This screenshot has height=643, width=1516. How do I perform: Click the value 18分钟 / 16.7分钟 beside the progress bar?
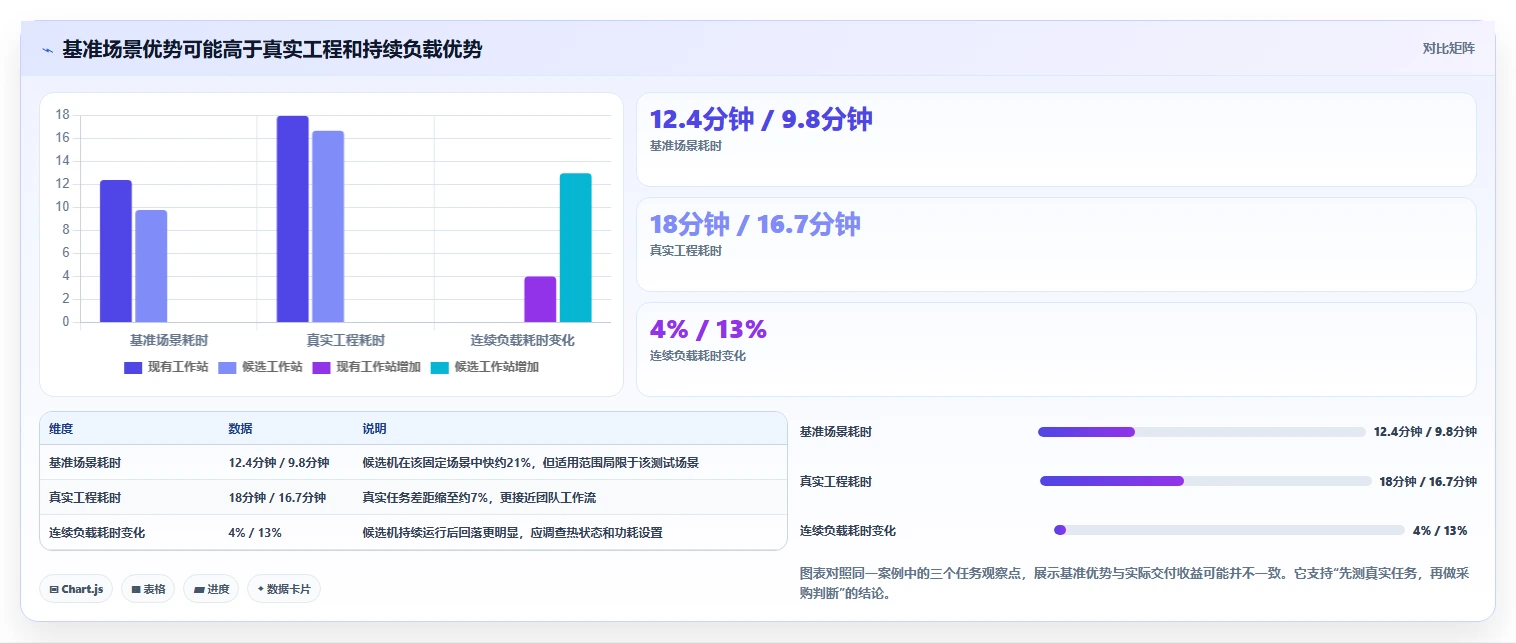(1428, 481)
